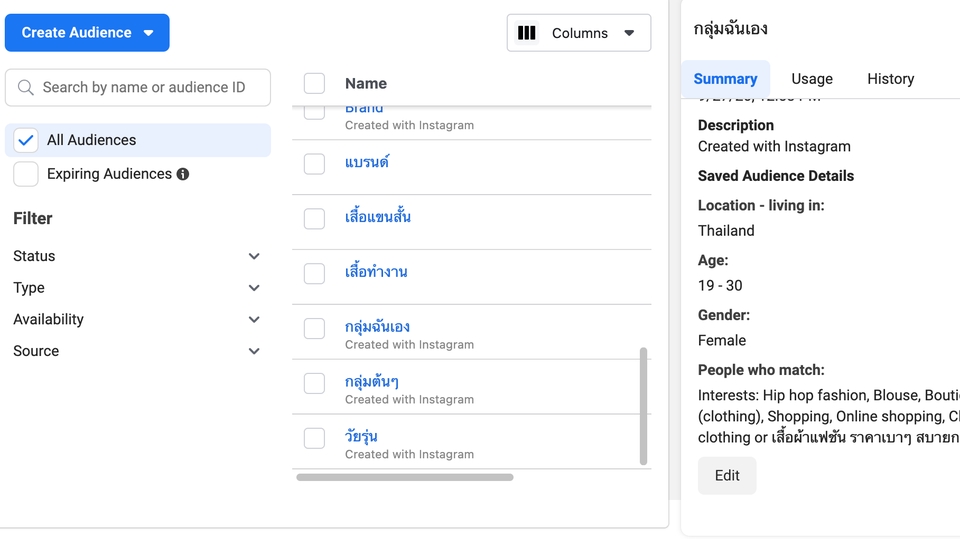Switch to the Summary tab

pos(726,79)
